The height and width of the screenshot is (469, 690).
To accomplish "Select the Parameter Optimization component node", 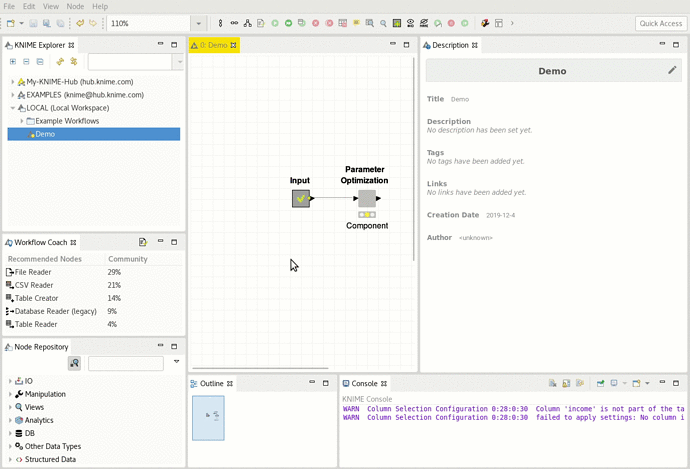I will click(x=367, y=198).
